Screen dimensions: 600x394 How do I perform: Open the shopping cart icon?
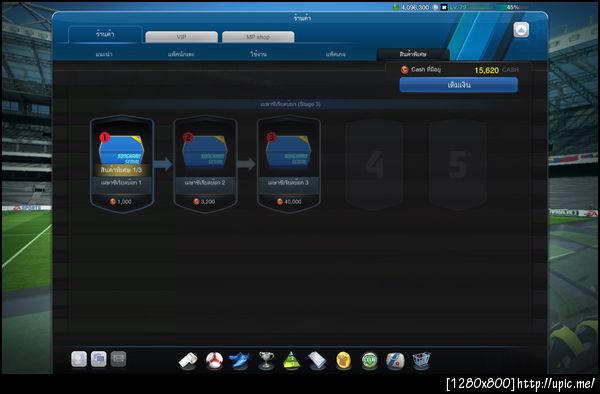click(x=421, y=361)
